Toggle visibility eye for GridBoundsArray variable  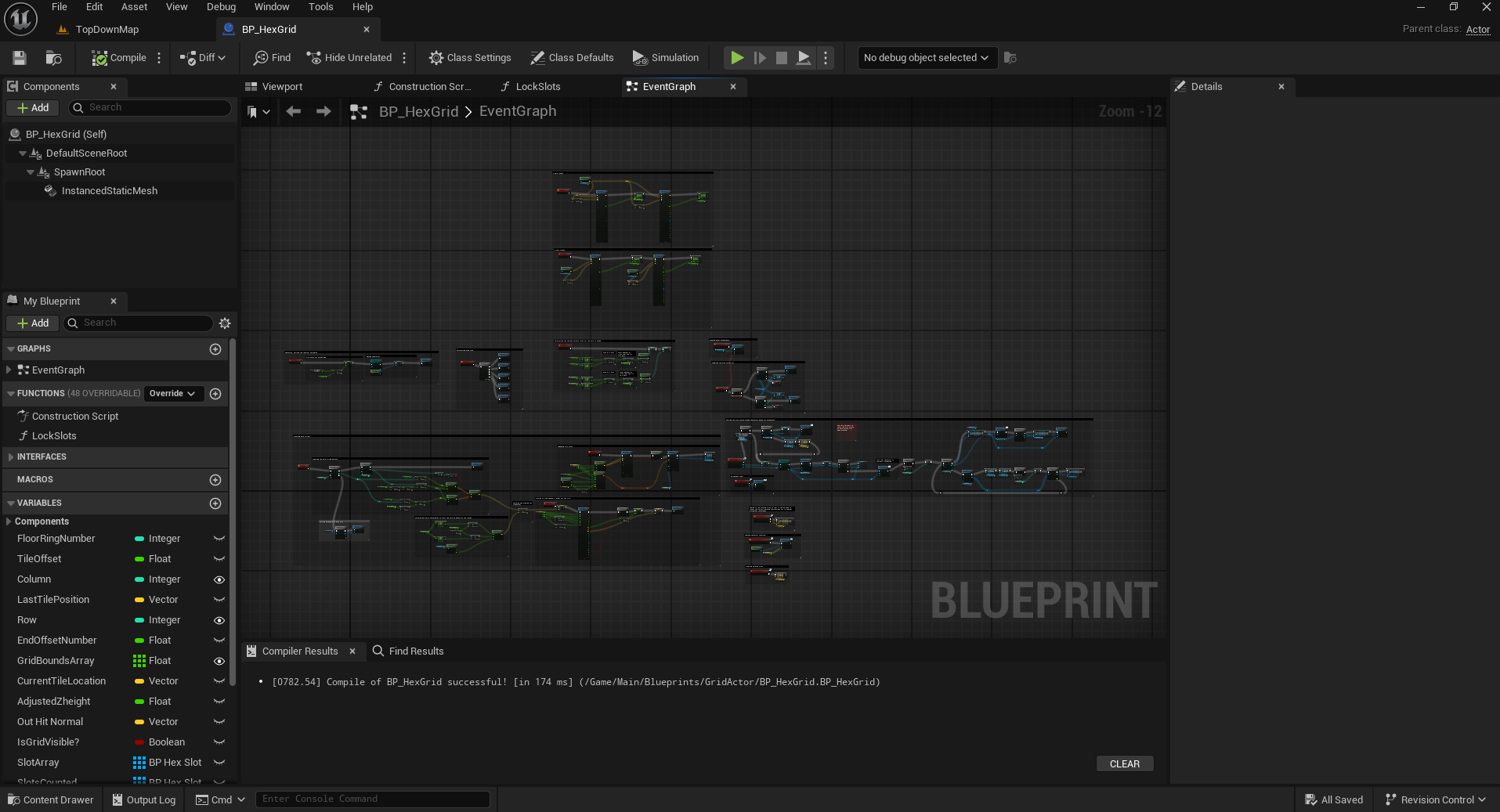click(x=219, y=662)
